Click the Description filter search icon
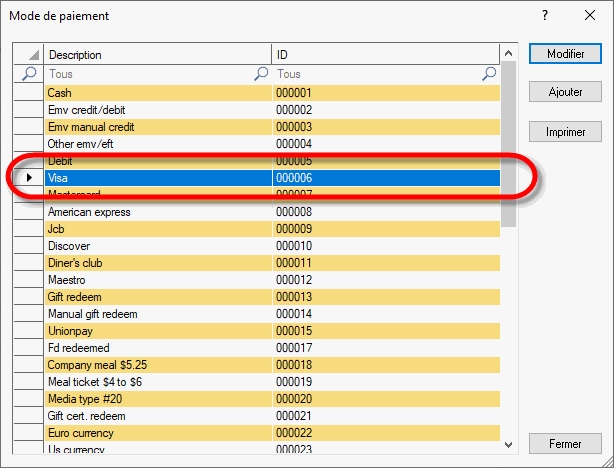The height and width of the screenshot is (468, 614). click(261, 74)
